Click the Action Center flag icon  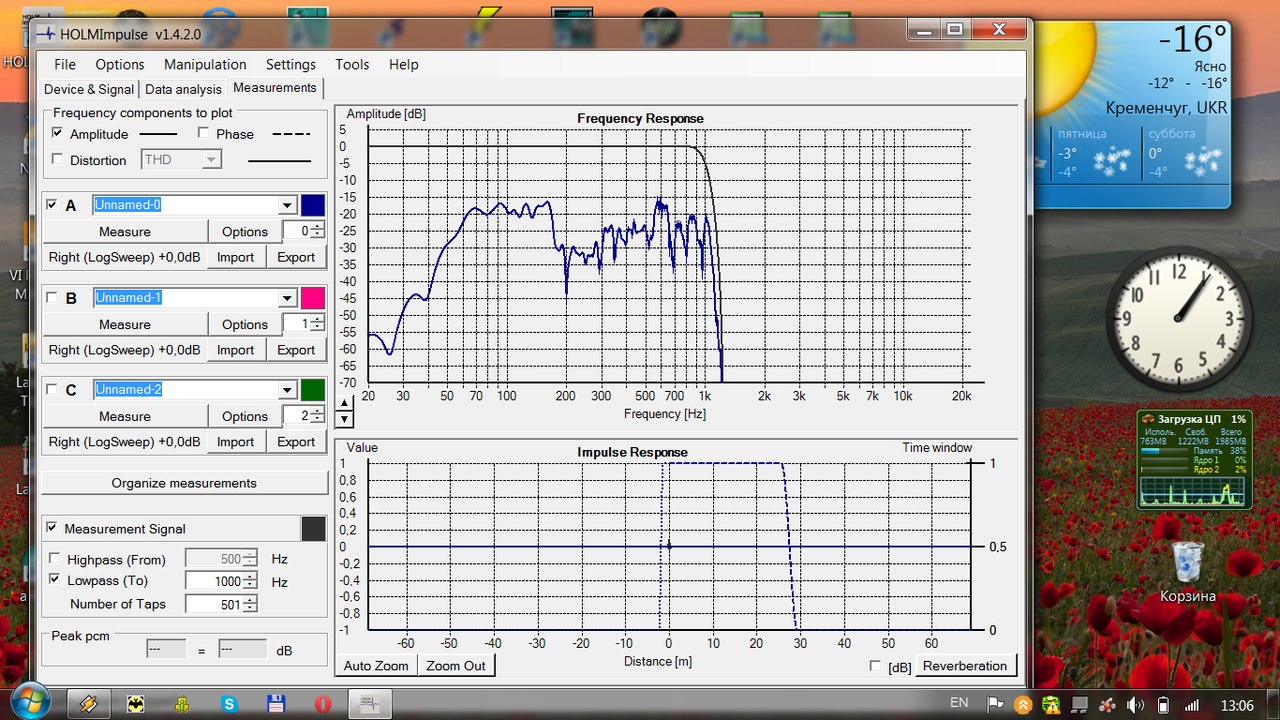996,704
